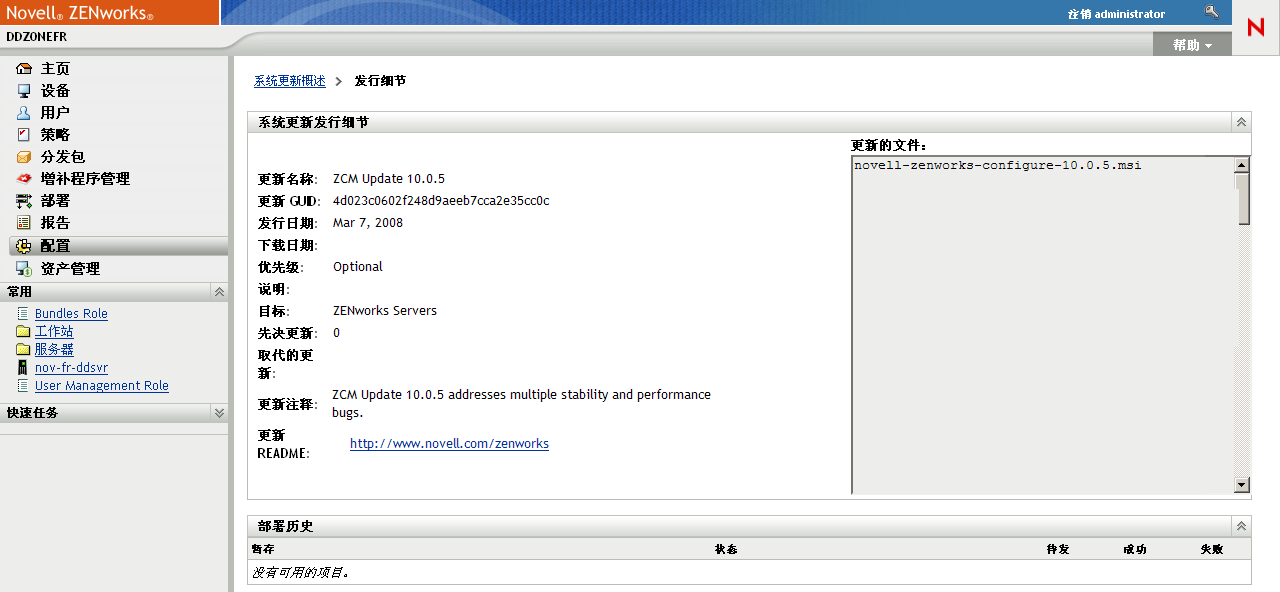Open the 增补程序管理 menu item

(x=85, y=179)
